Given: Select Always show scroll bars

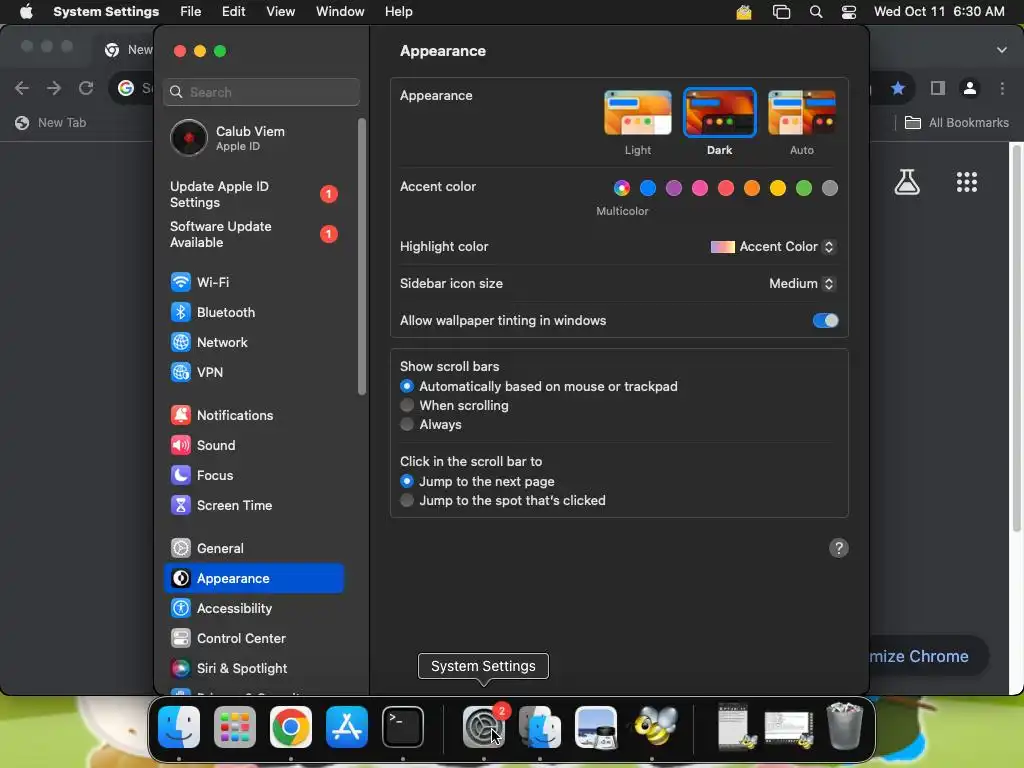Looking at the screenshot, I should pos(407,424).
